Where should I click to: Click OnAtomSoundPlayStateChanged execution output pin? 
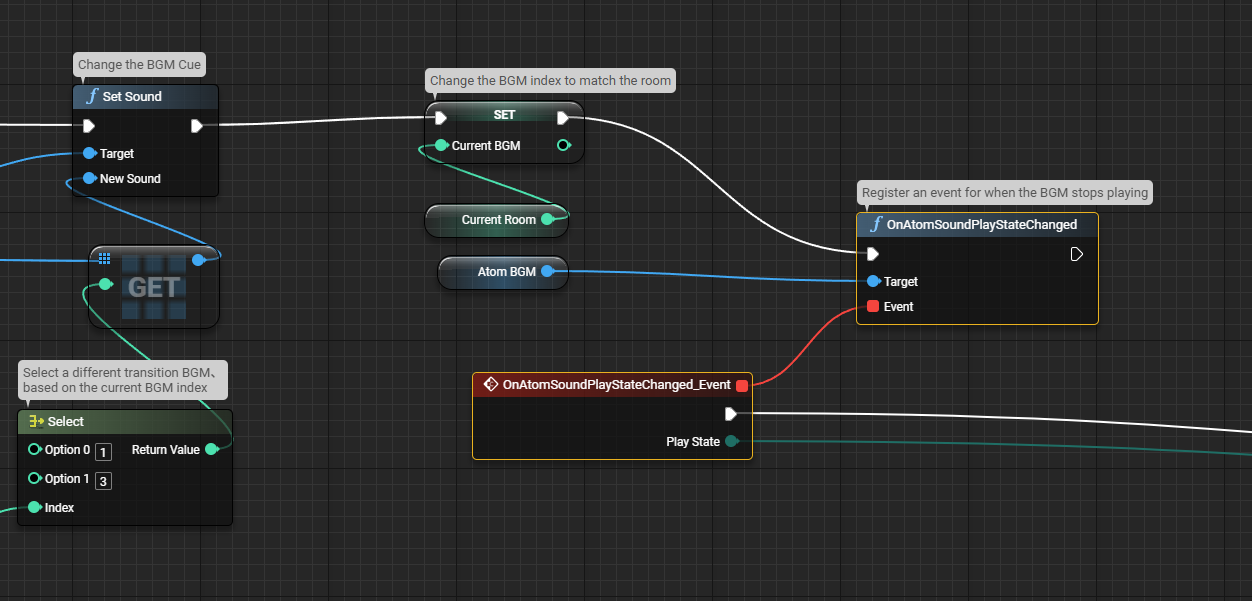(1076, 254)
